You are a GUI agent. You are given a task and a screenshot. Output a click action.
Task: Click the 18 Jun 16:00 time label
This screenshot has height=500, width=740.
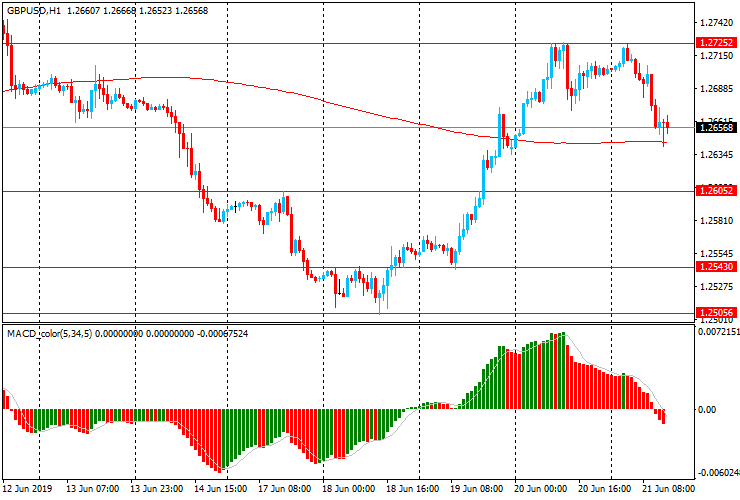pyautogui.click(x=413, y=488)
